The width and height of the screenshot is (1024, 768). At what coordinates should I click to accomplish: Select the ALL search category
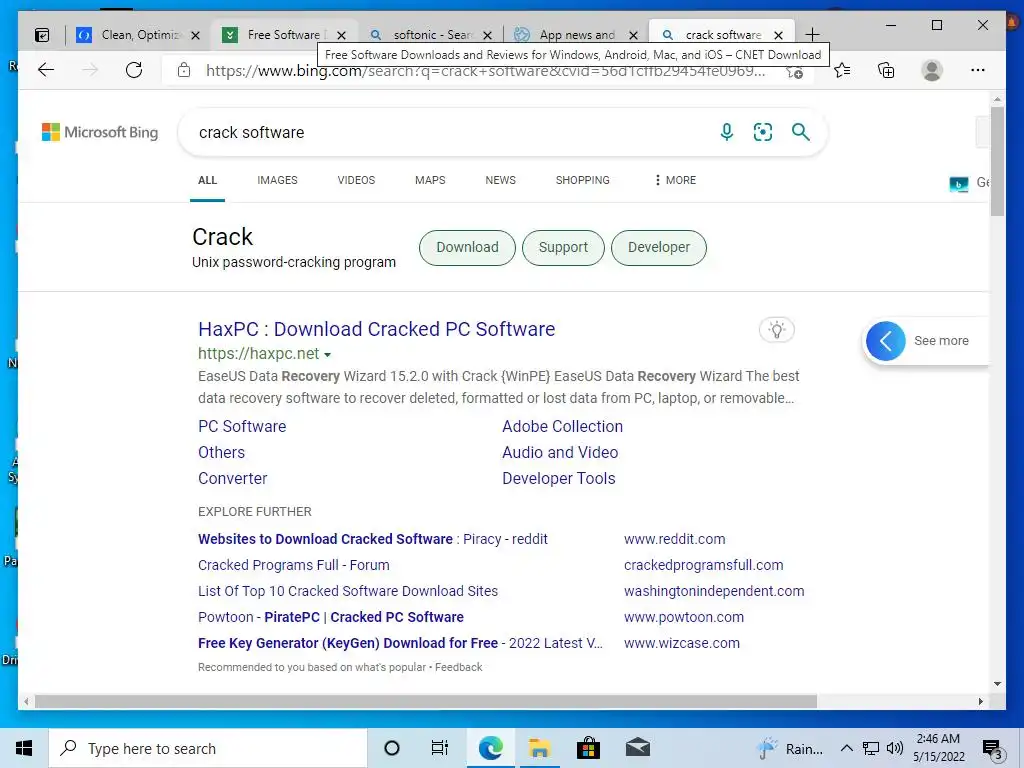(x=207, y=180)
